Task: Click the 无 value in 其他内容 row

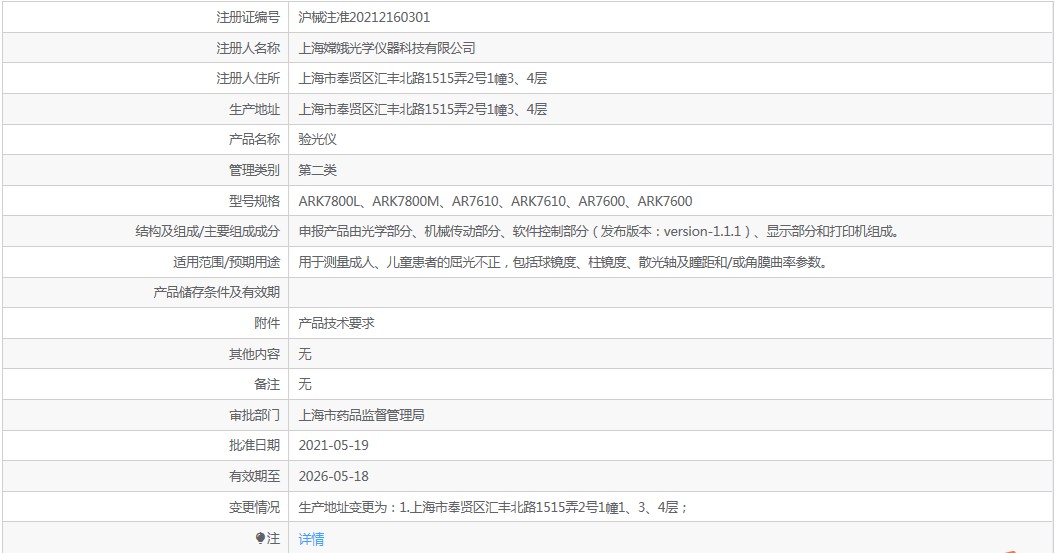Action: 305,354
